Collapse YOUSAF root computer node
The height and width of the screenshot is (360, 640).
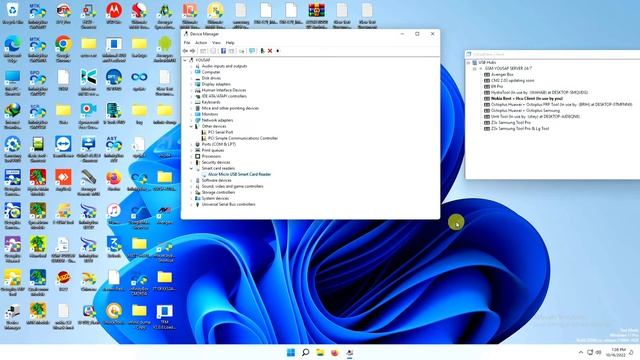[x=185, y=60]
